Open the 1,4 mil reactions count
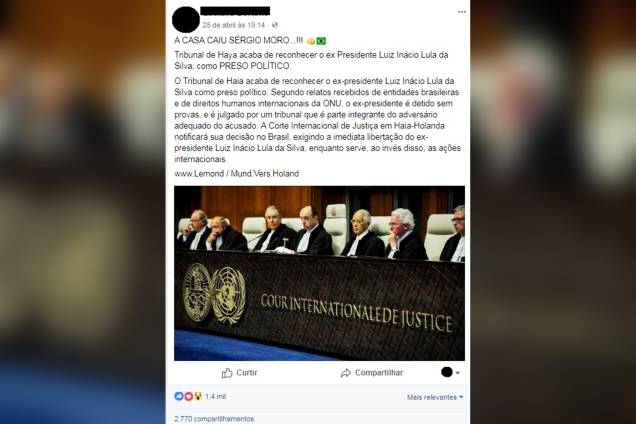 215,396
